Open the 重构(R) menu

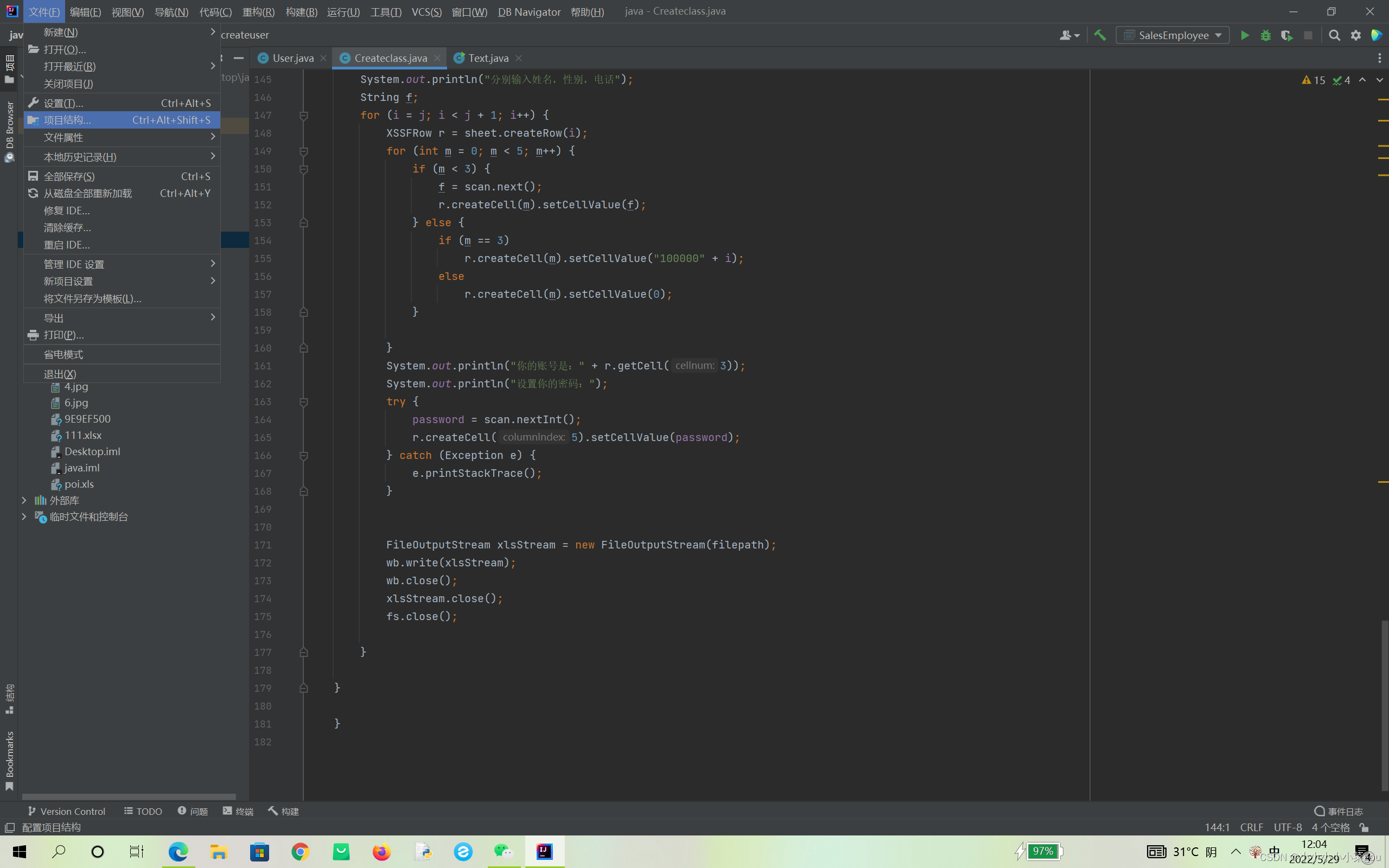tap(258, 11)
